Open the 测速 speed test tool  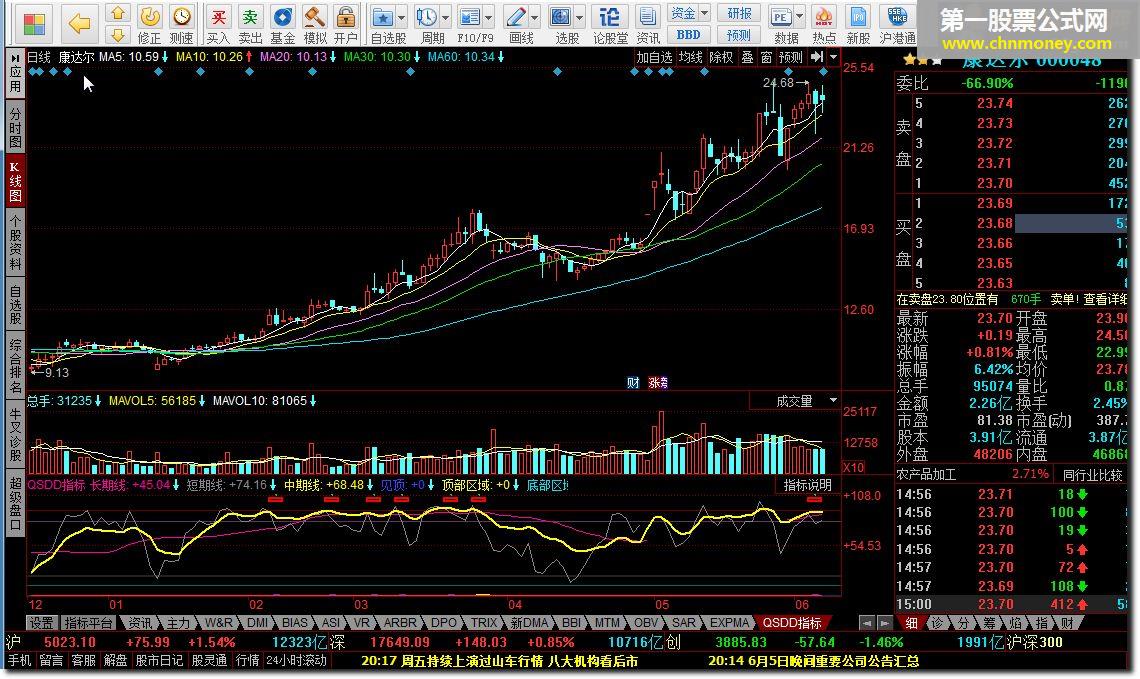181,24
